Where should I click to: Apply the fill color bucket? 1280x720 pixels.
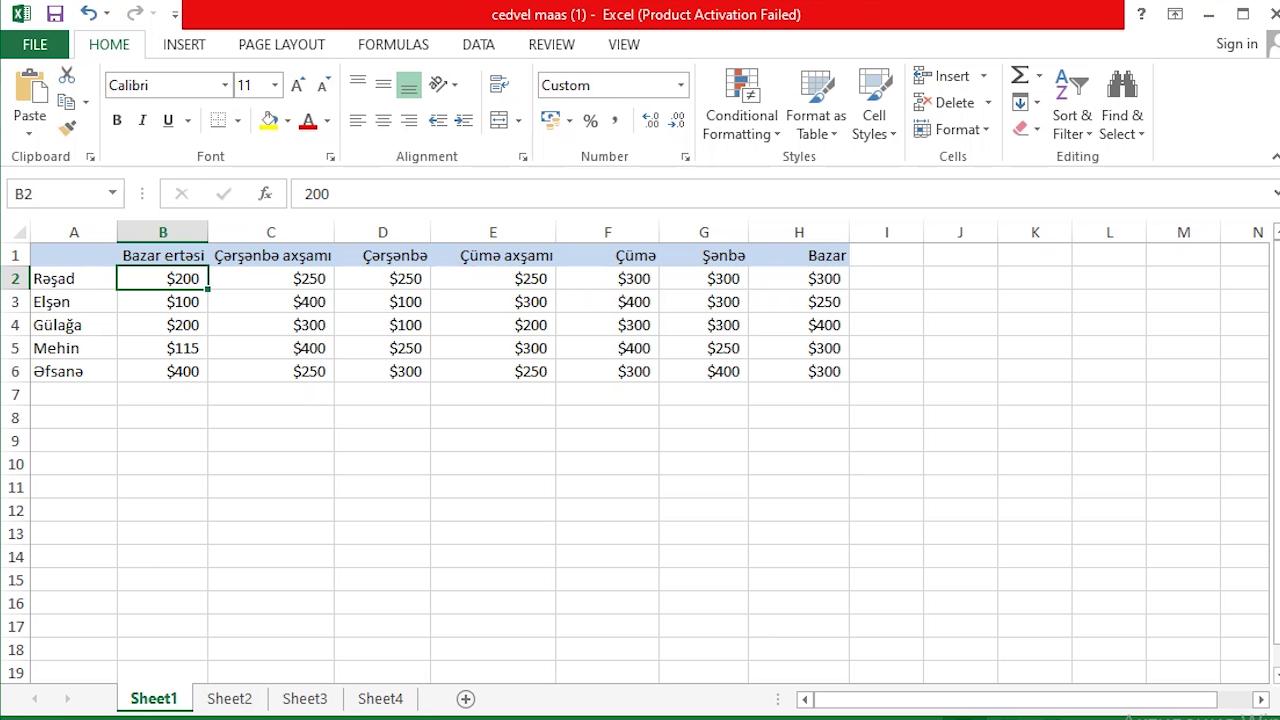point(269,120)
